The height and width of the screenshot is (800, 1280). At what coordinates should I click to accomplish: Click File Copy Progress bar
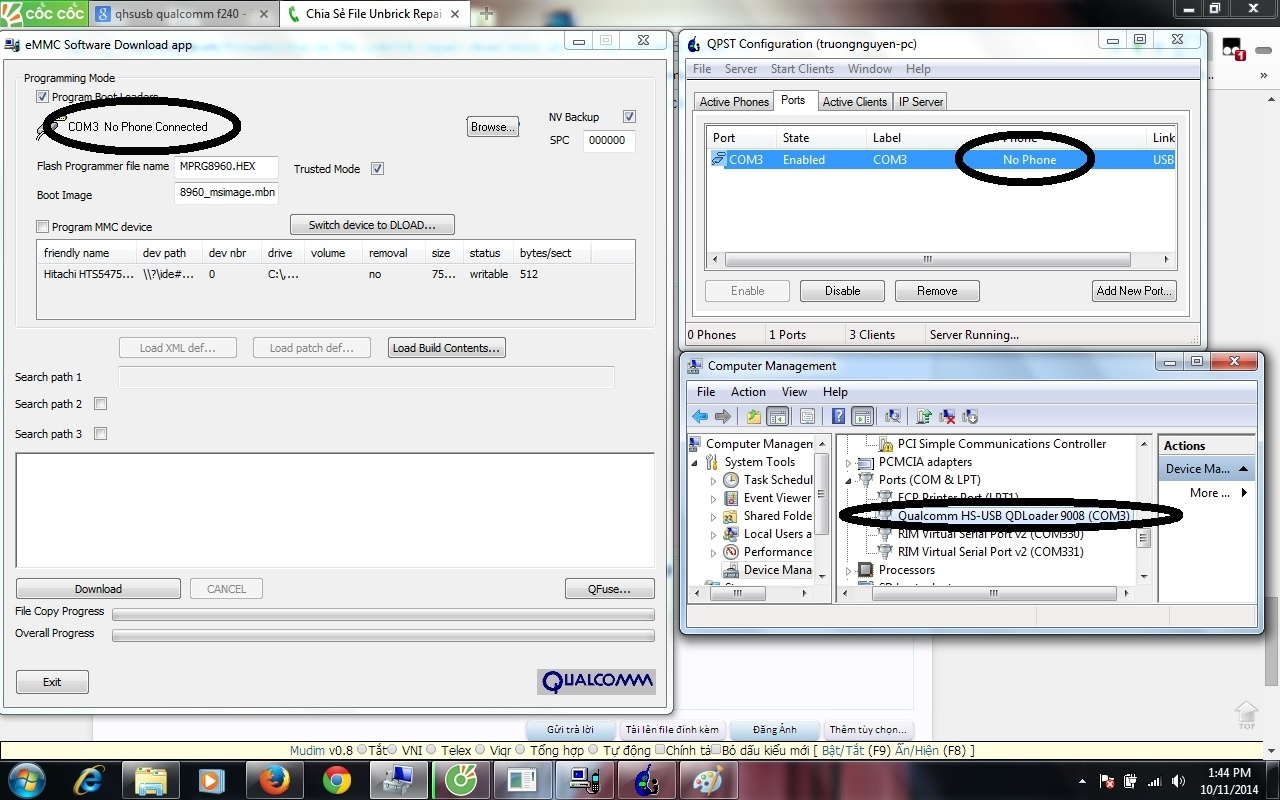[383, 614]
